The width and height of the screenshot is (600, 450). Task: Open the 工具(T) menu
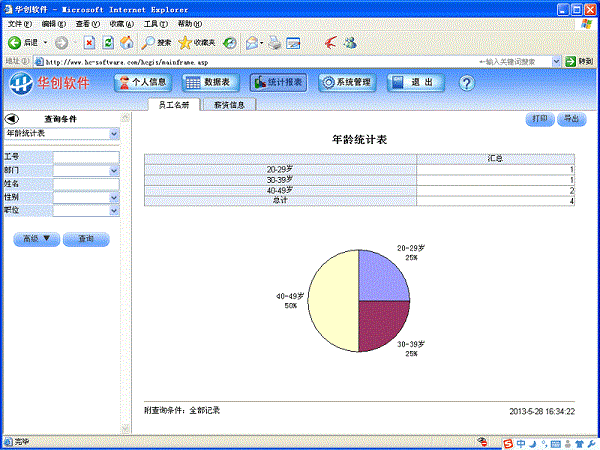pos(155,23)
